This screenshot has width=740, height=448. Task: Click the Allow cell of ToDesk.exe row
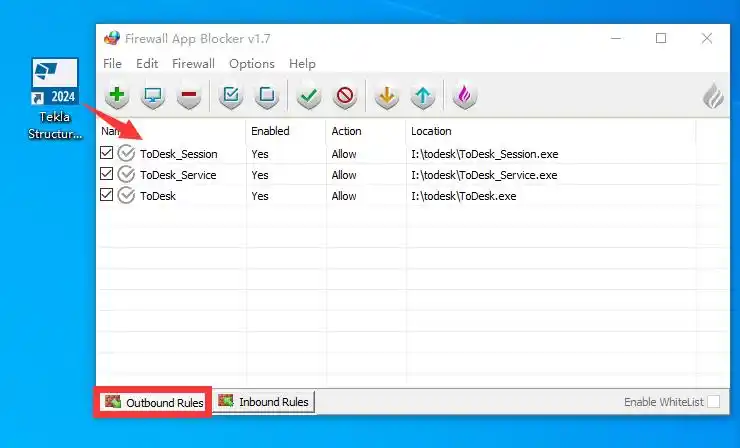[344, 196]
